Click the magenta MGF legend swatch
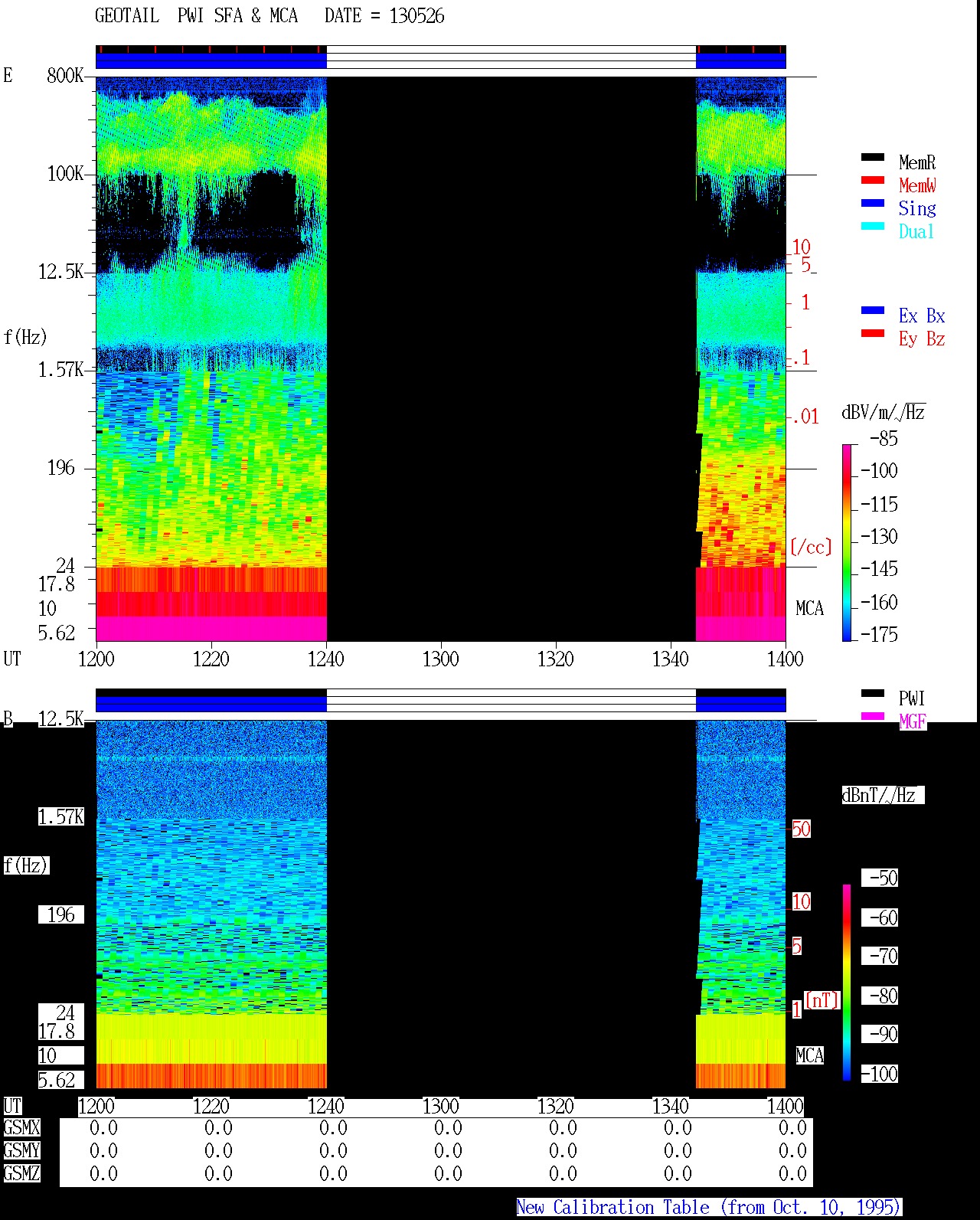The image size is (980, 1220). 873,717
